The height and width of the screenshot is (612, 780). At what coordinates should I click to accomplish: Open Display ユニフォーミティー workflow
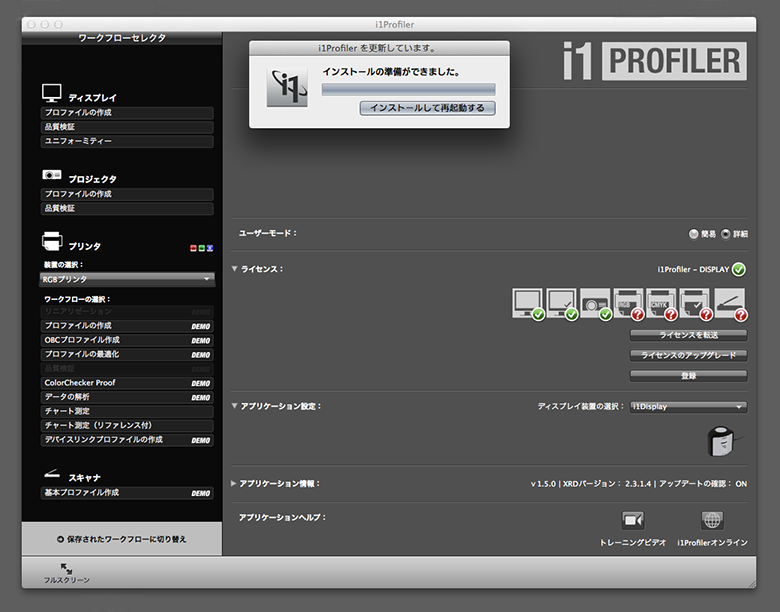(x=127, y=142)
